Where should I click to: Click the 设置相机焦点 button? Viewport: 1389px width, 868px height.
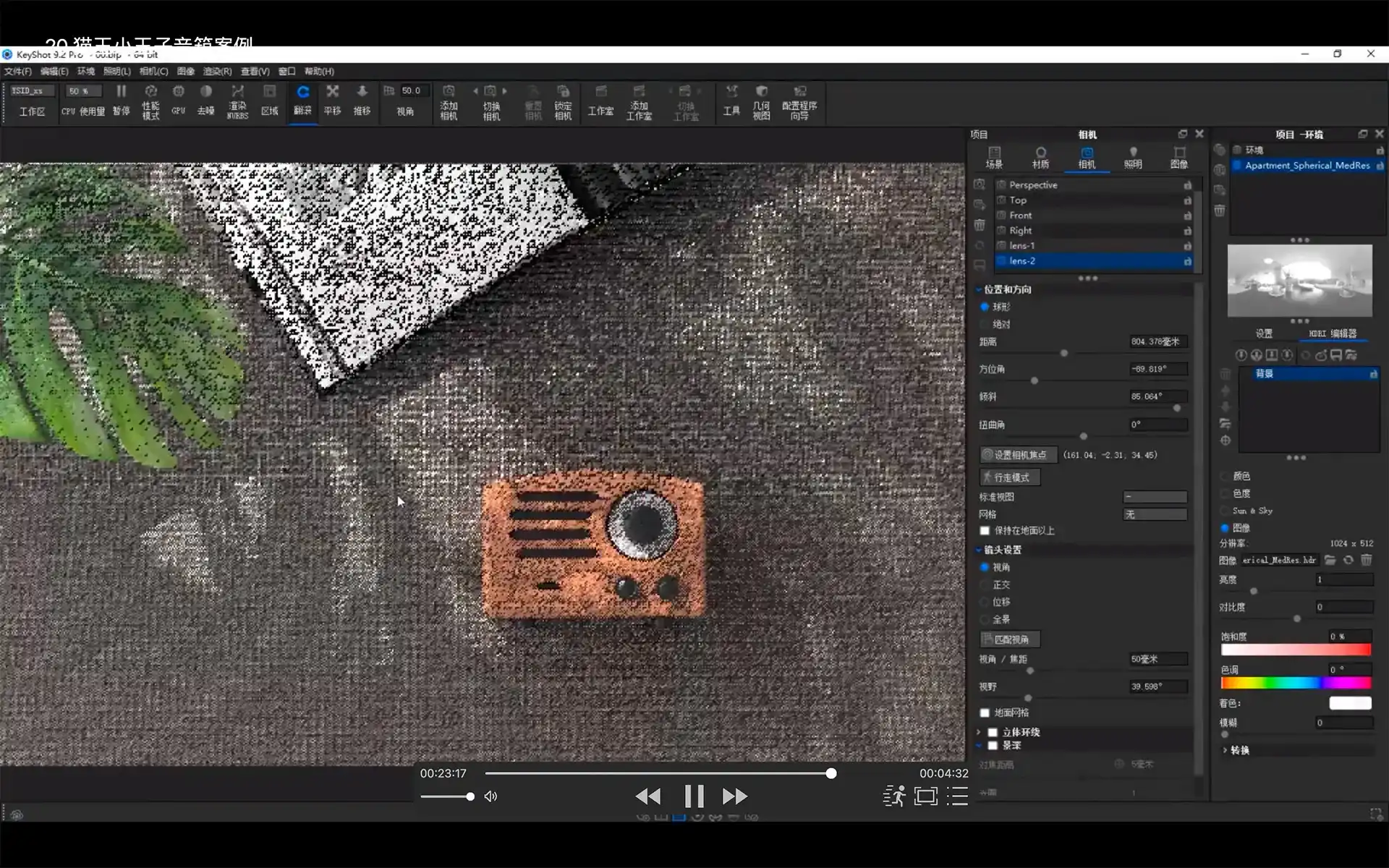click(1018, 455)
